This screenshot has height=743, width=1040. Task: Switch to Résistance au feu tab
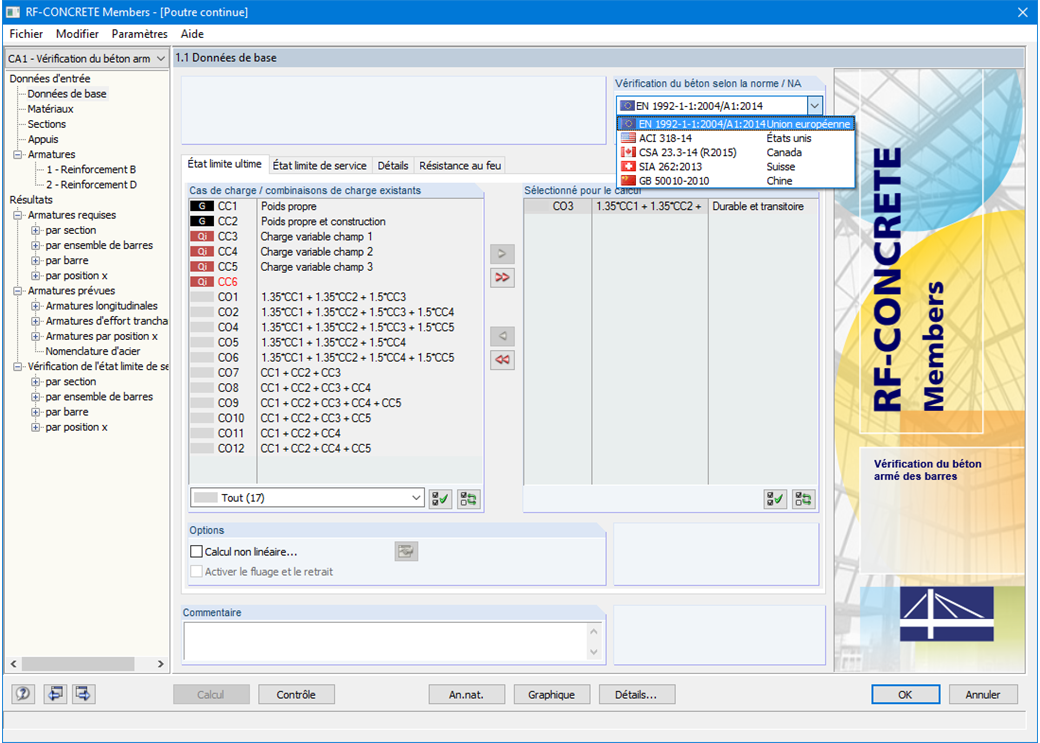click(460, 165)
